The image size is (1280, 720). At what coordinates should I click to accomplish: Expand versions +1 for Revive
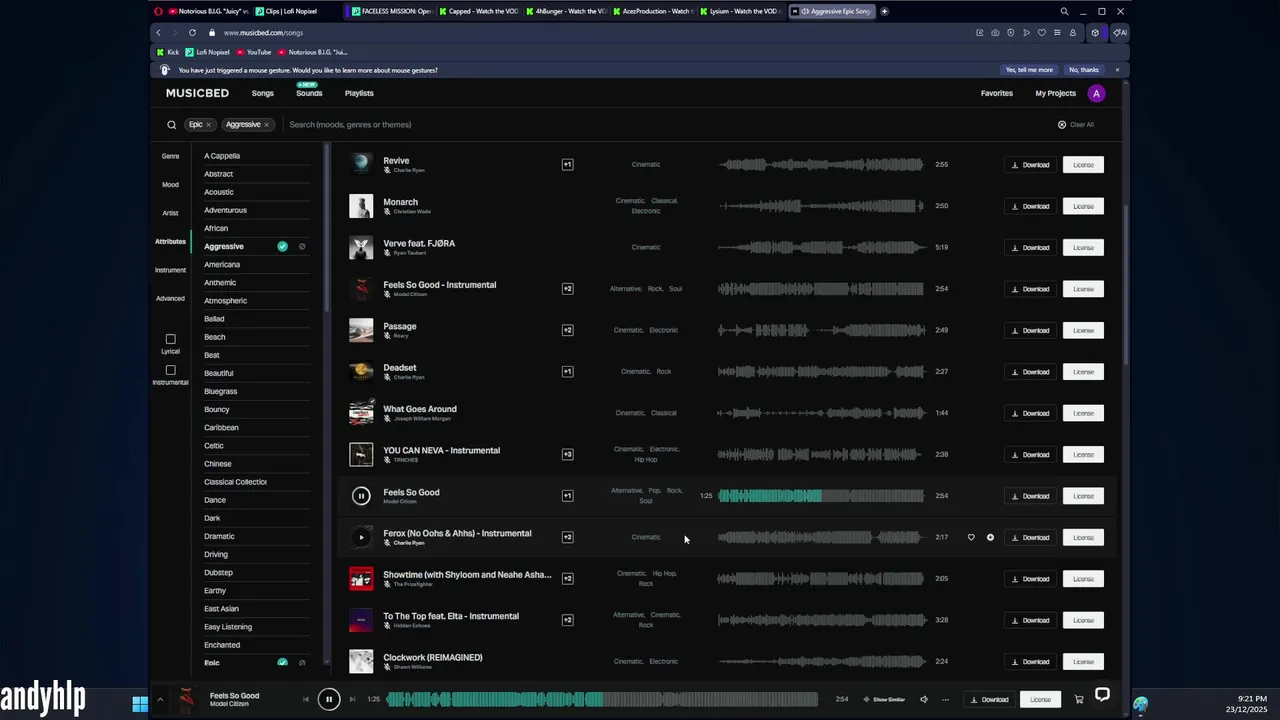(x=567, y=164)
